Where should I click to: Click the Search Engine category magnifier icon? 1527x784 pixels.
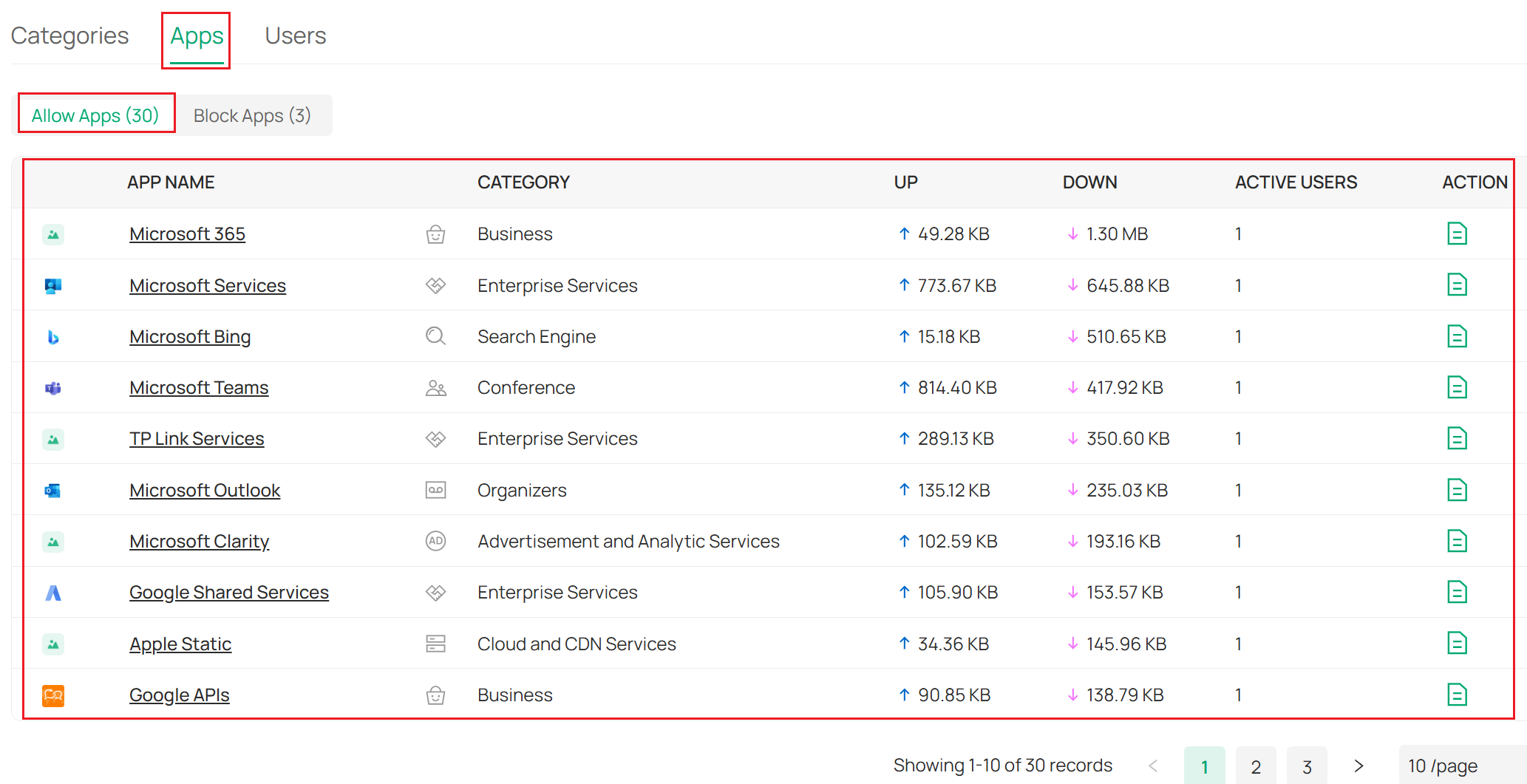coord(435,336)
